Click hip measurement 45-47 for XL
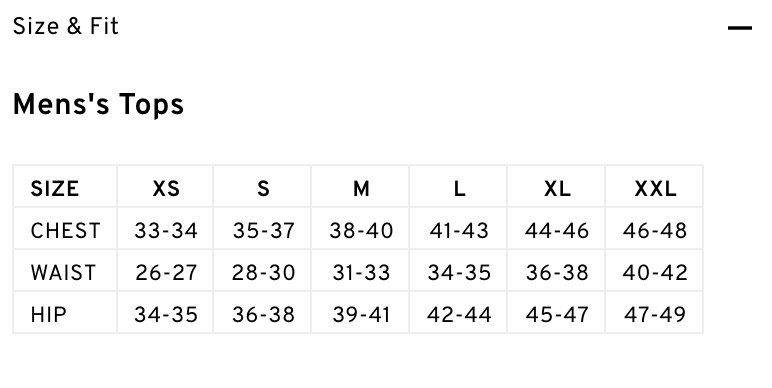 (557, 315)
